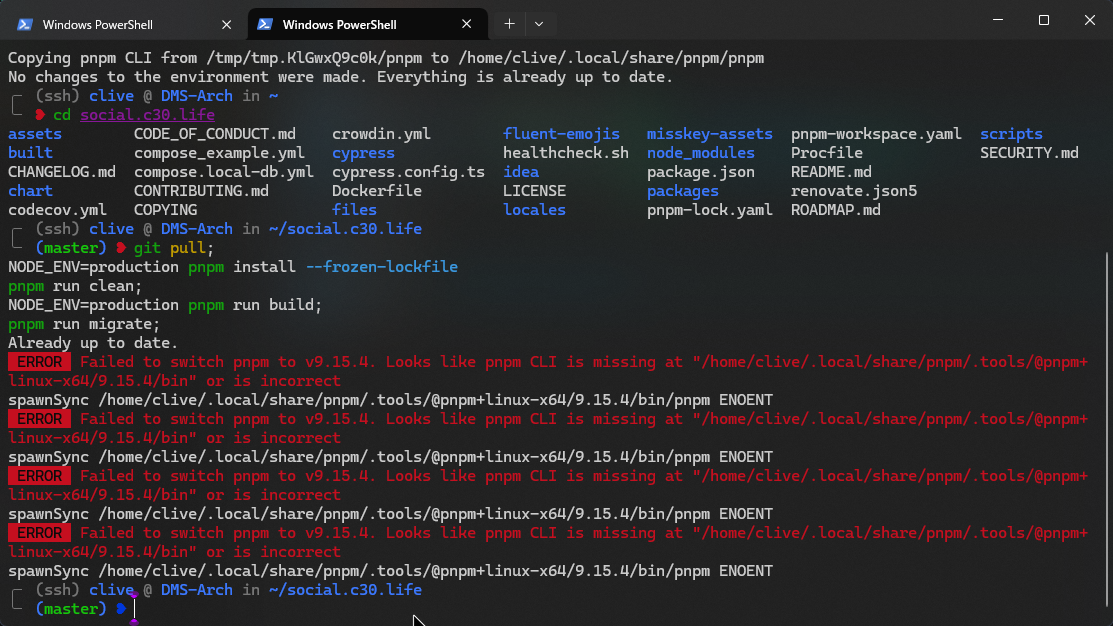
Task: Expand the new tab profile dropdown
Action: 539,23
